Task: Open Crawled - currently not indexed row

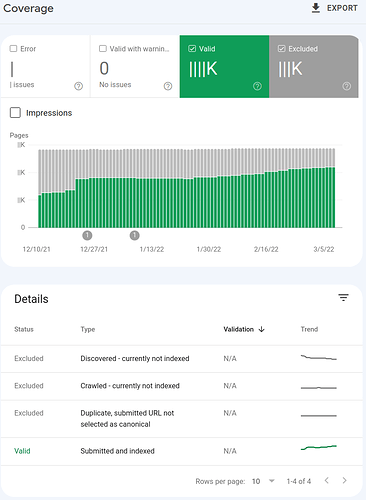Action: (x=182, y=386)
